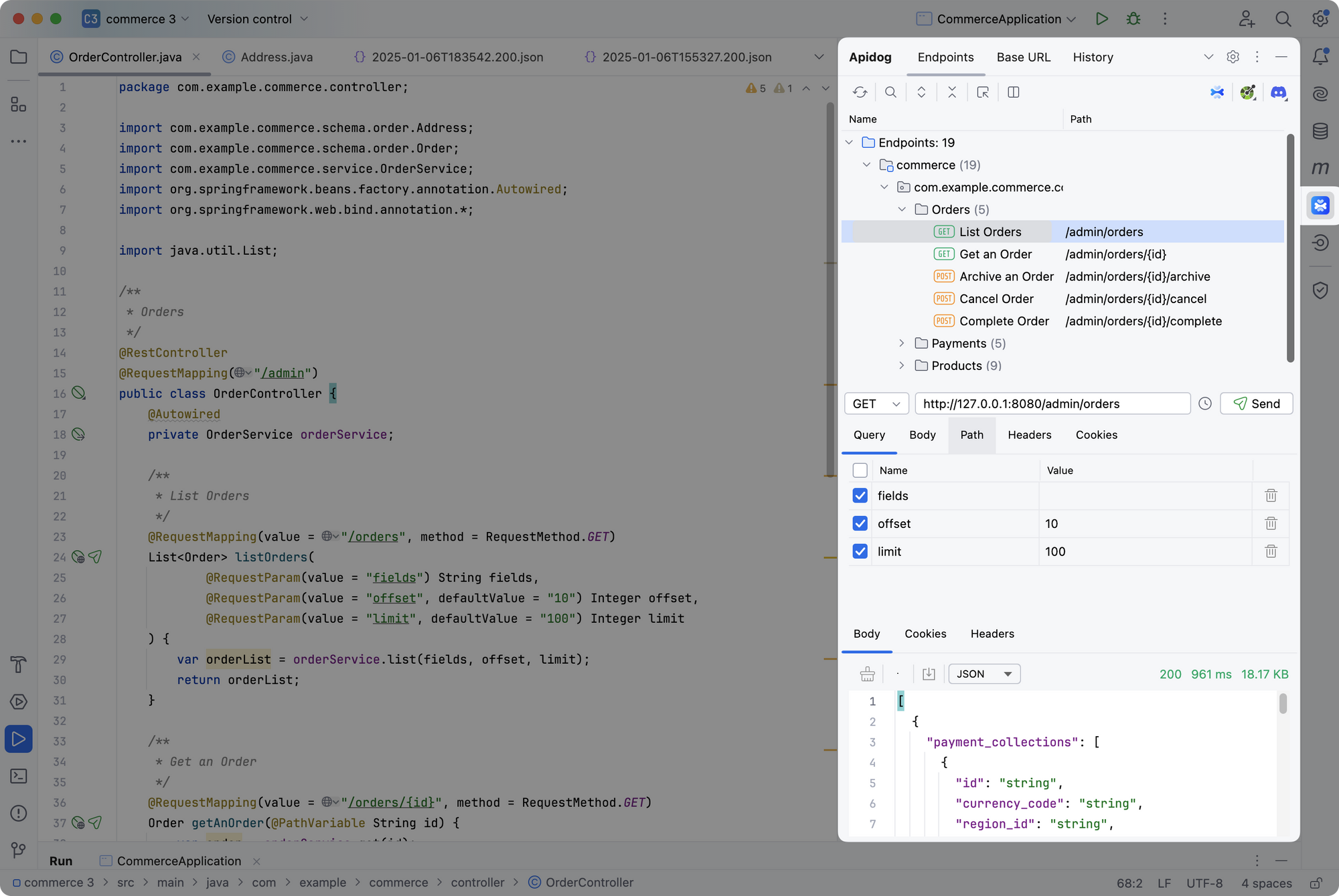Click the 4 spaces indent status item
This screenshot has height=896, width=1339.
point(1267,883)
